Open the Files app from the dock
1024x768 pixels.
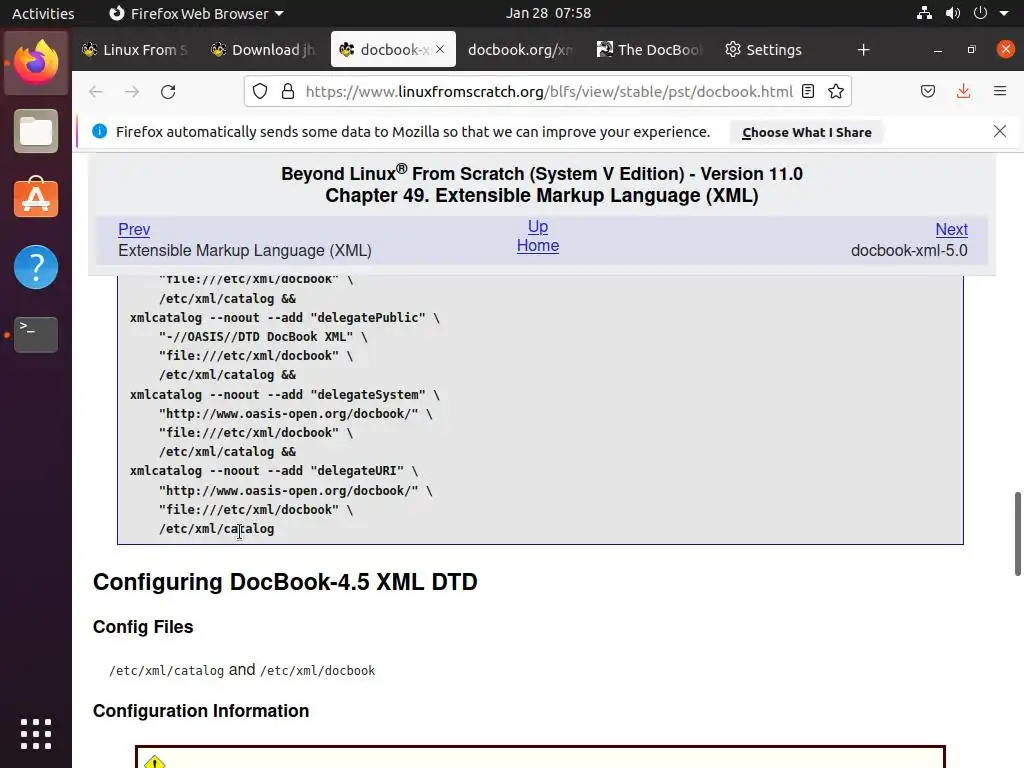(x=36, y=131)
